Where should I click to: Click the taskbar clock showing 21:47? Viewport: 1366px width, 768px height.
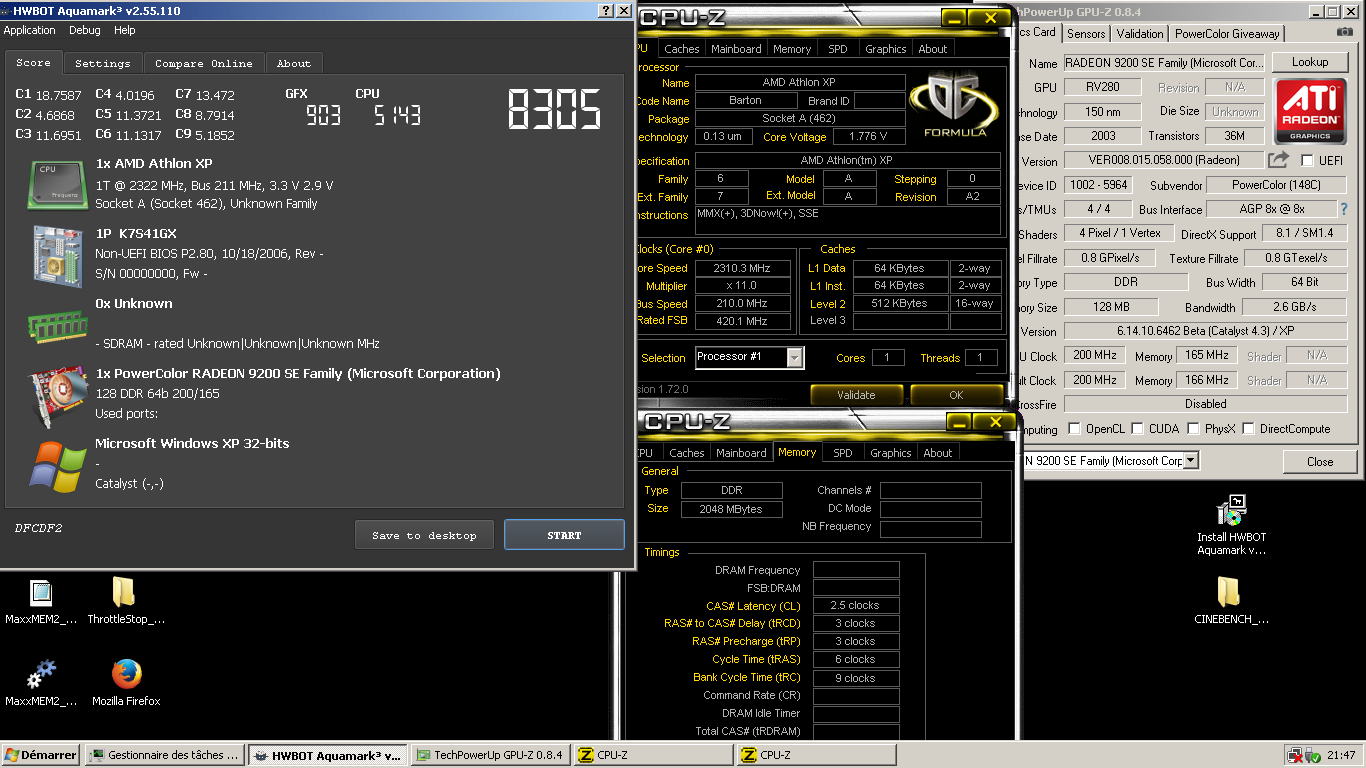(1342, 755)
